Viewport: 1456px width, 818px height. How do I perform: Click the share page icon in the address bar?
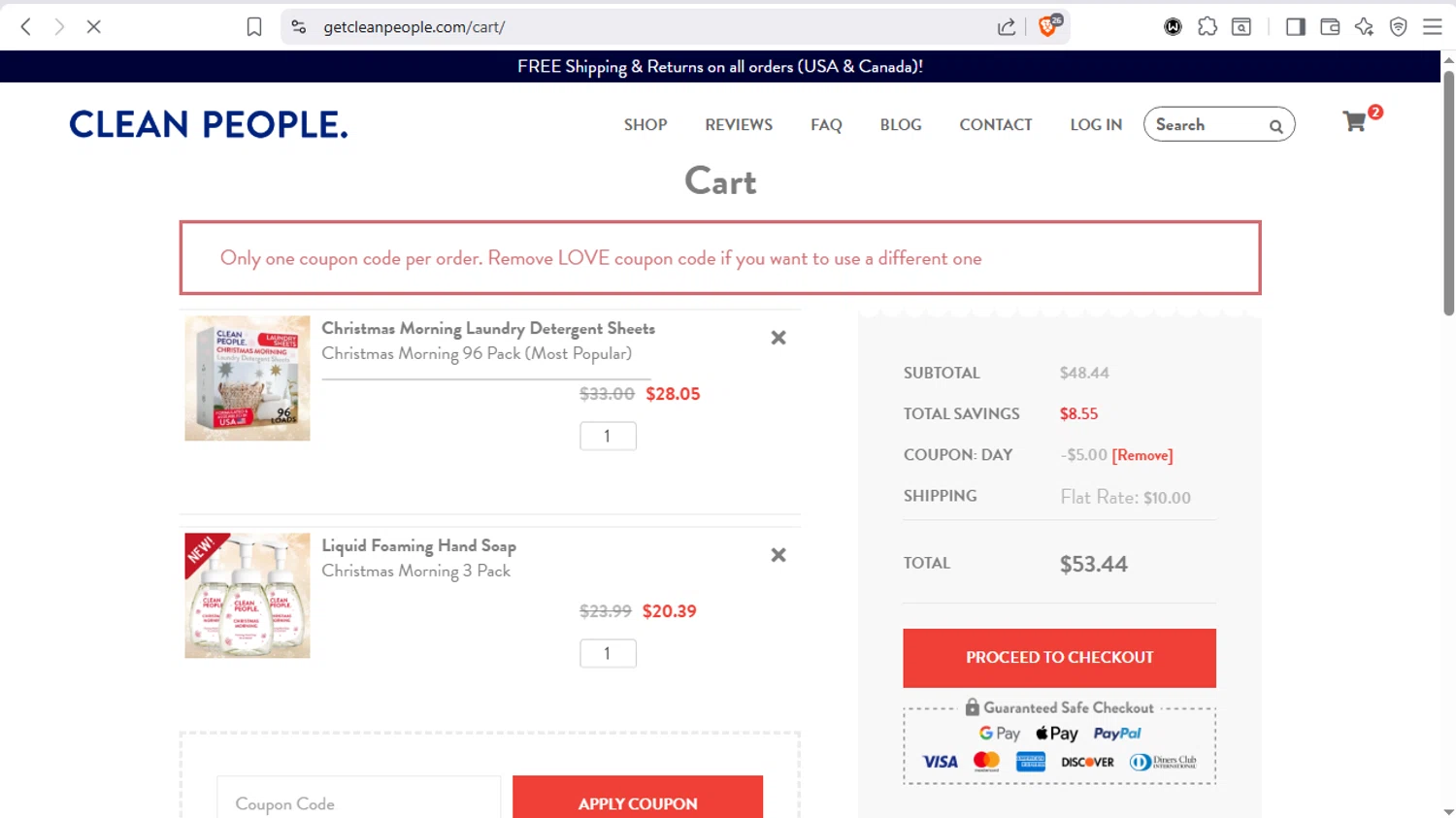tap(1007, 27)
